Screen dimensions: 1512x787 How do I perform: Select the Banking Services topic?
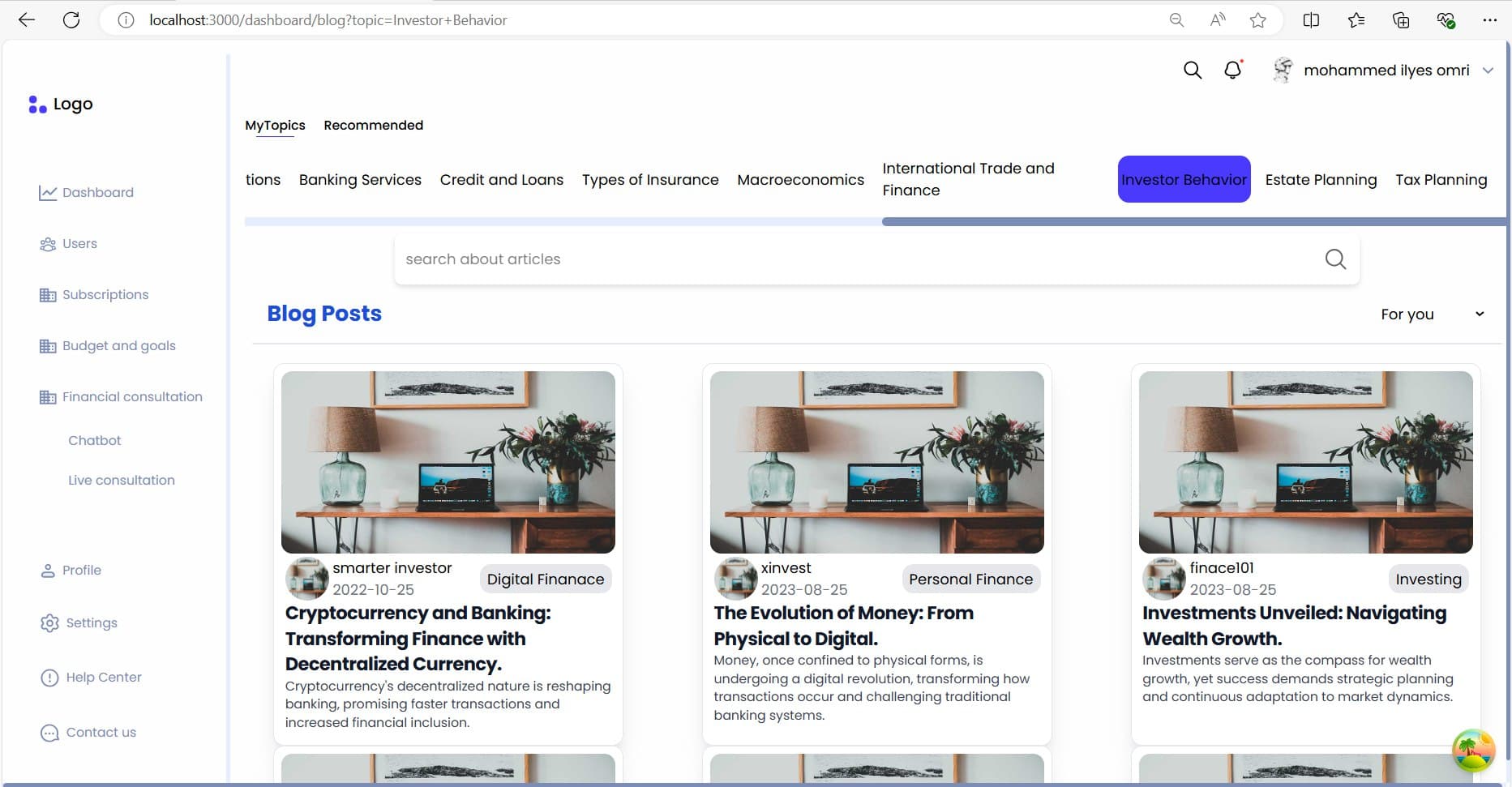point(360,180)
